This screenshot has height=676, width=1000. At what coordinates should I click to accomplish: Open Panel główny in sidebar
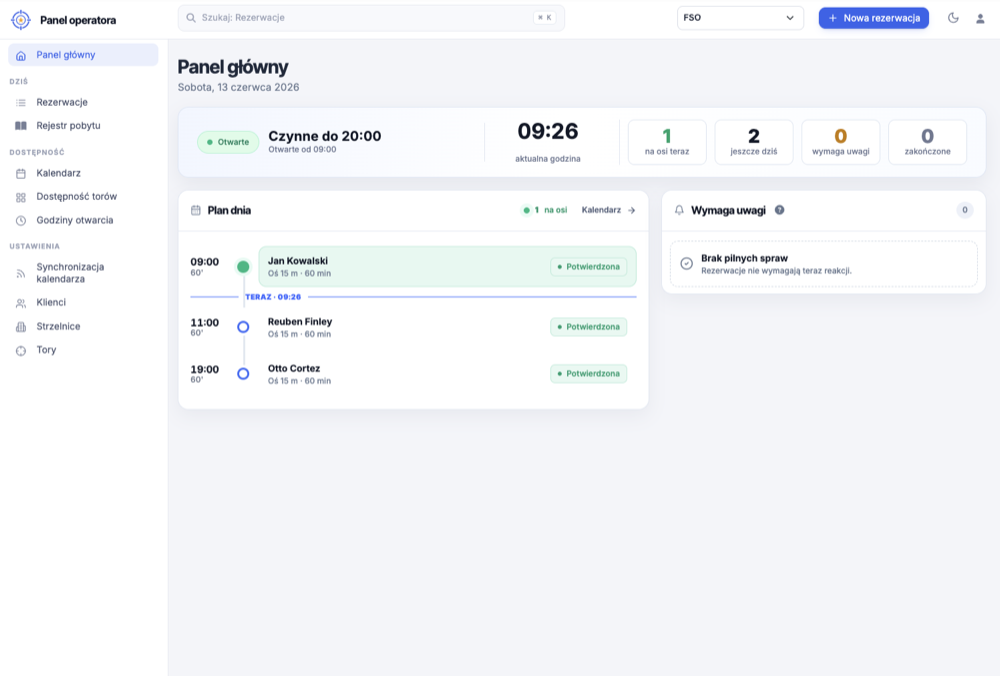click(83, 55)
